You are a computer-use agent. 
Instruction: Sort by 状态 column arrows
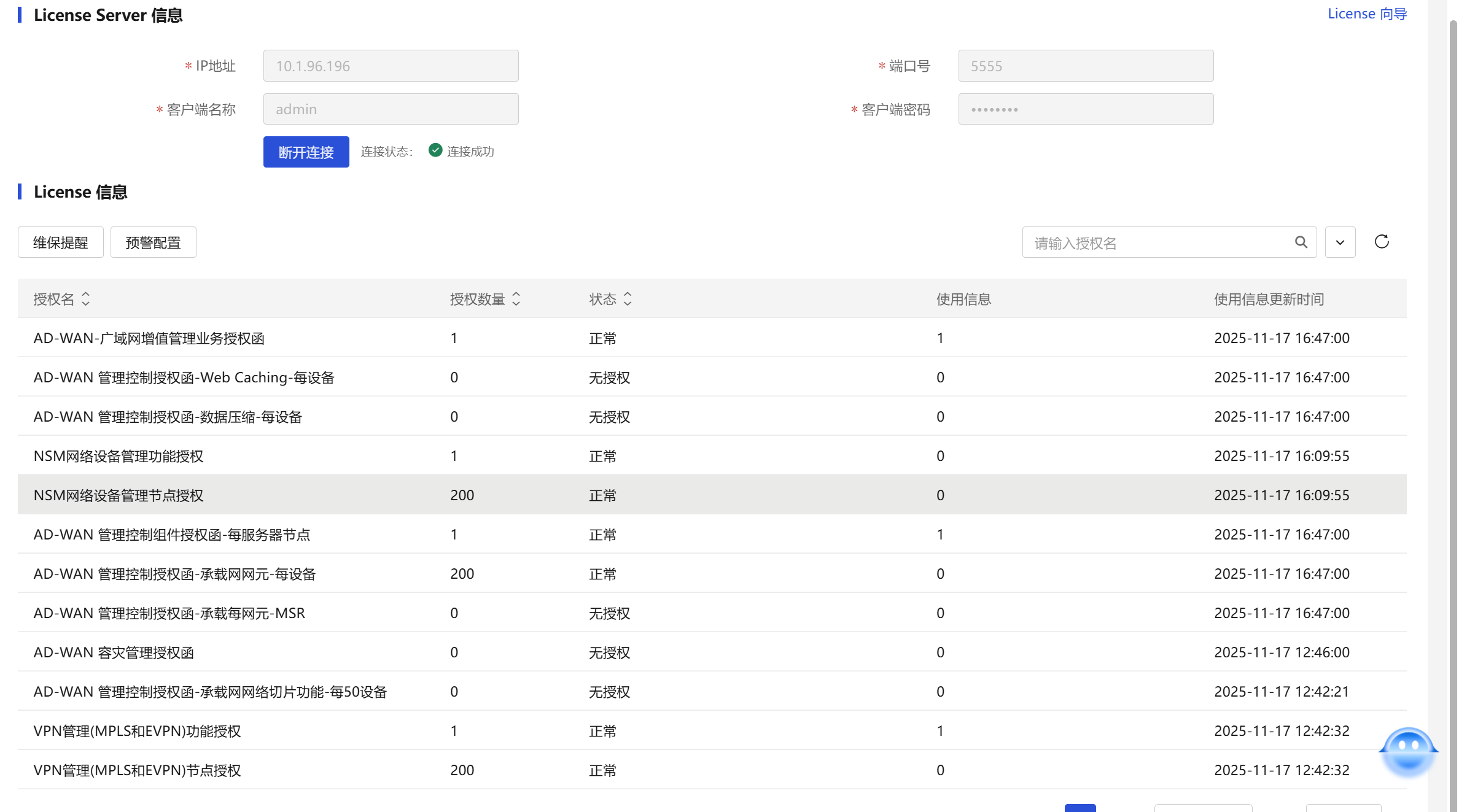[627, 299]
